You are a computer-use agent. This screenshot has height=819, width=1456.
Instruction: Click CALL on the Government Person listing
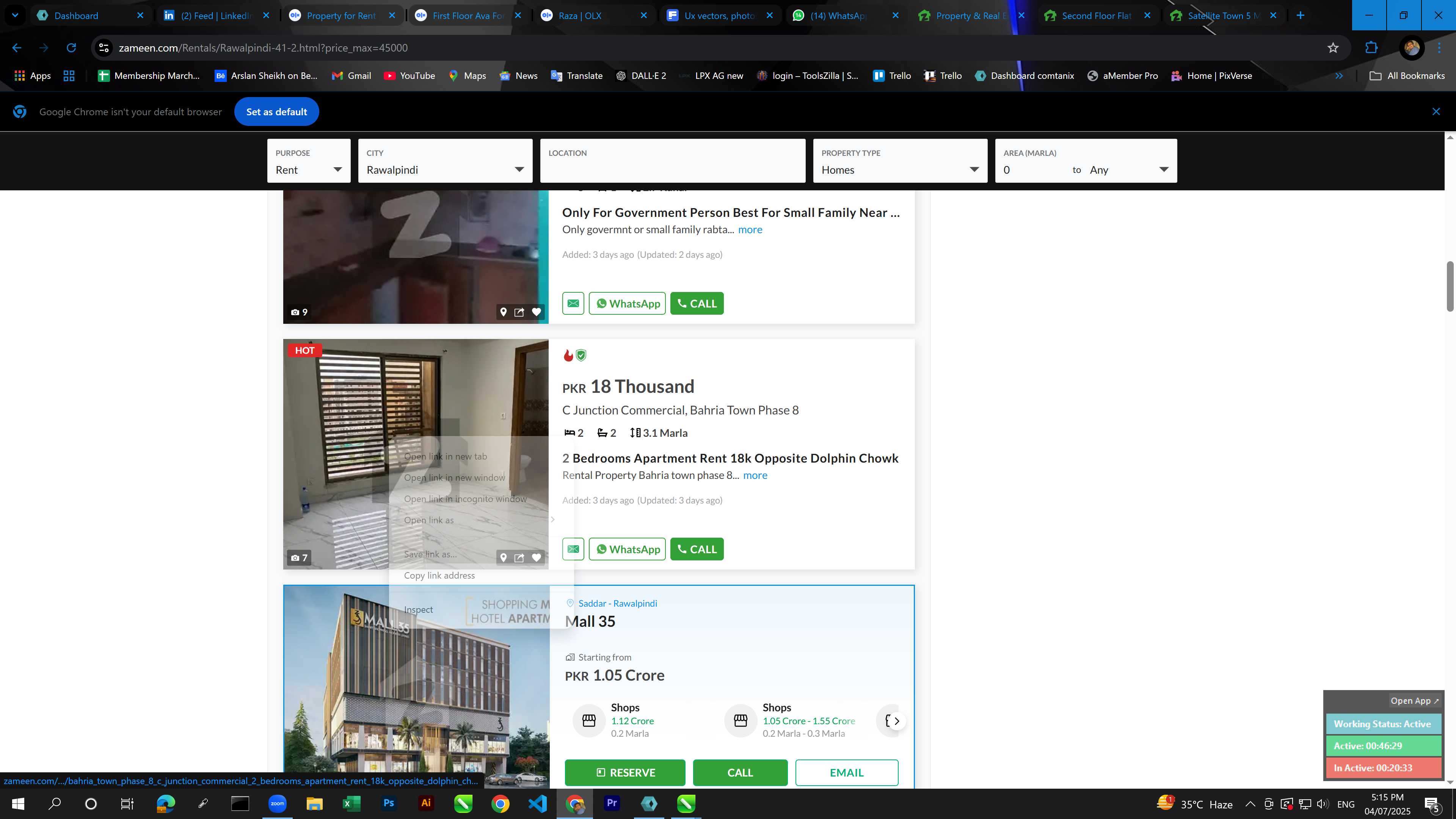697,303
